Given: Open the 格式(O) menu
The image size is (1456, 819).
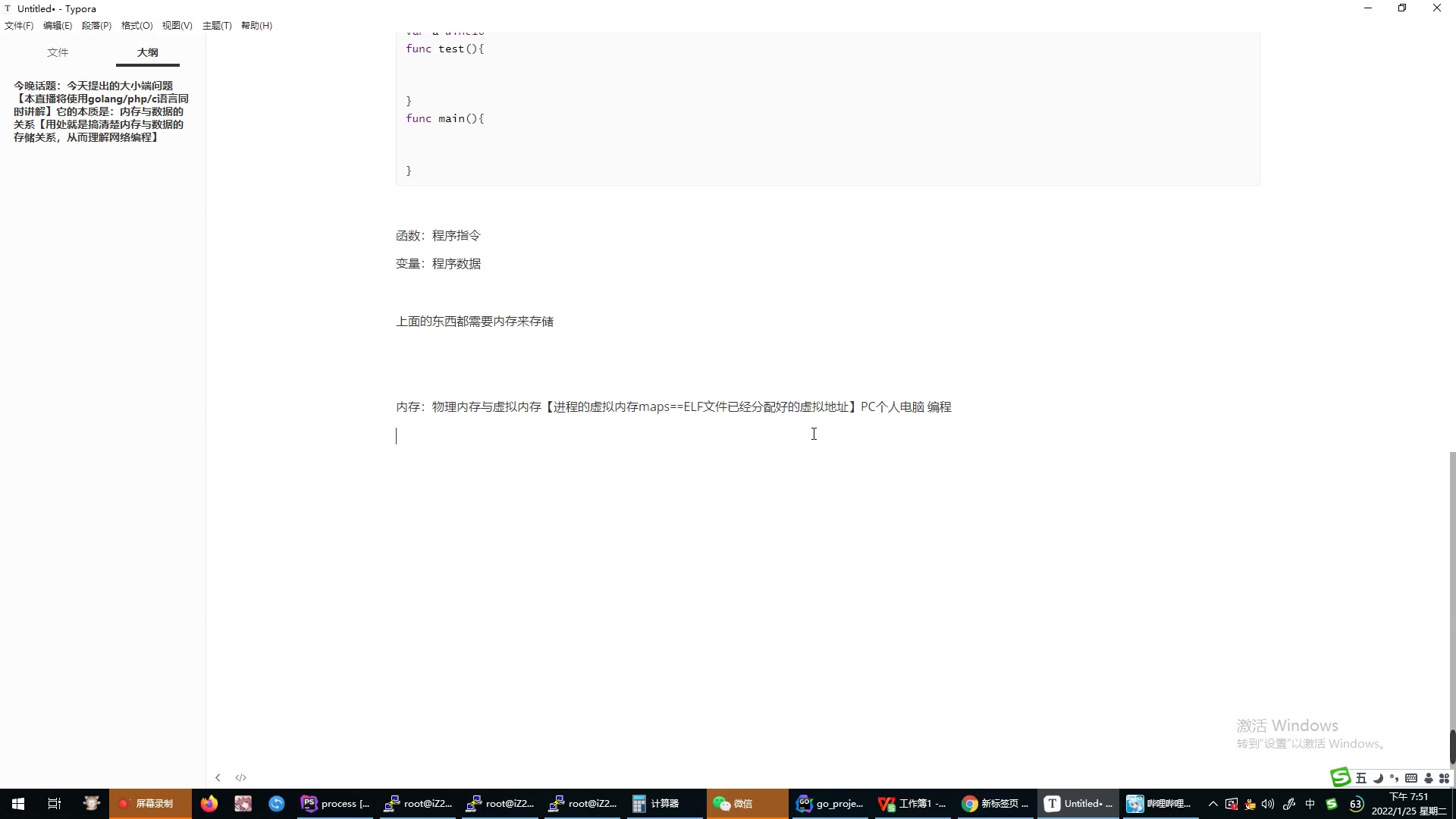Looking at the screenshot, I should (136, 25).
